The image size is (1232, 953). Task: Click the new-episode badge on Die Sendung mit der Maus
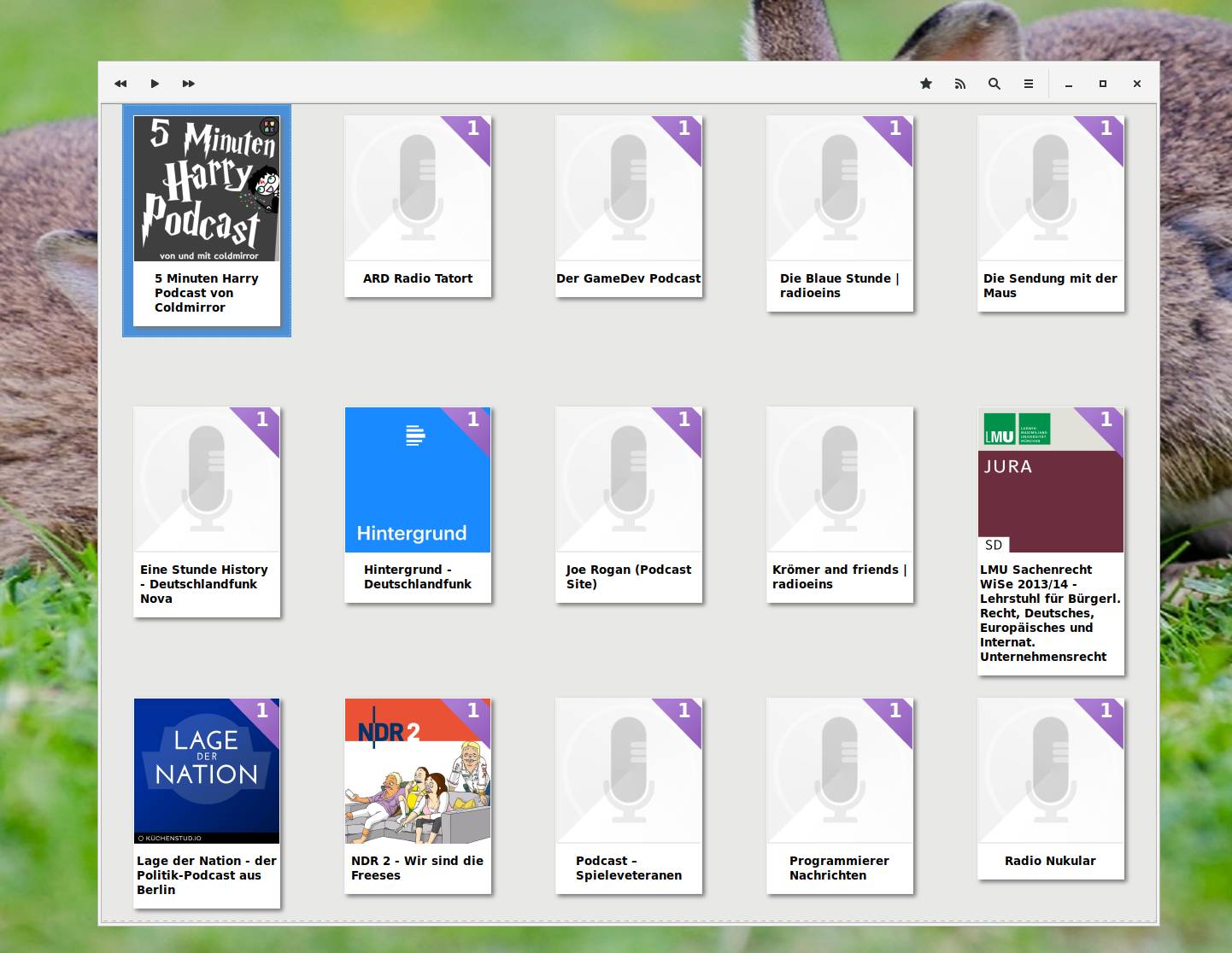1106,131
